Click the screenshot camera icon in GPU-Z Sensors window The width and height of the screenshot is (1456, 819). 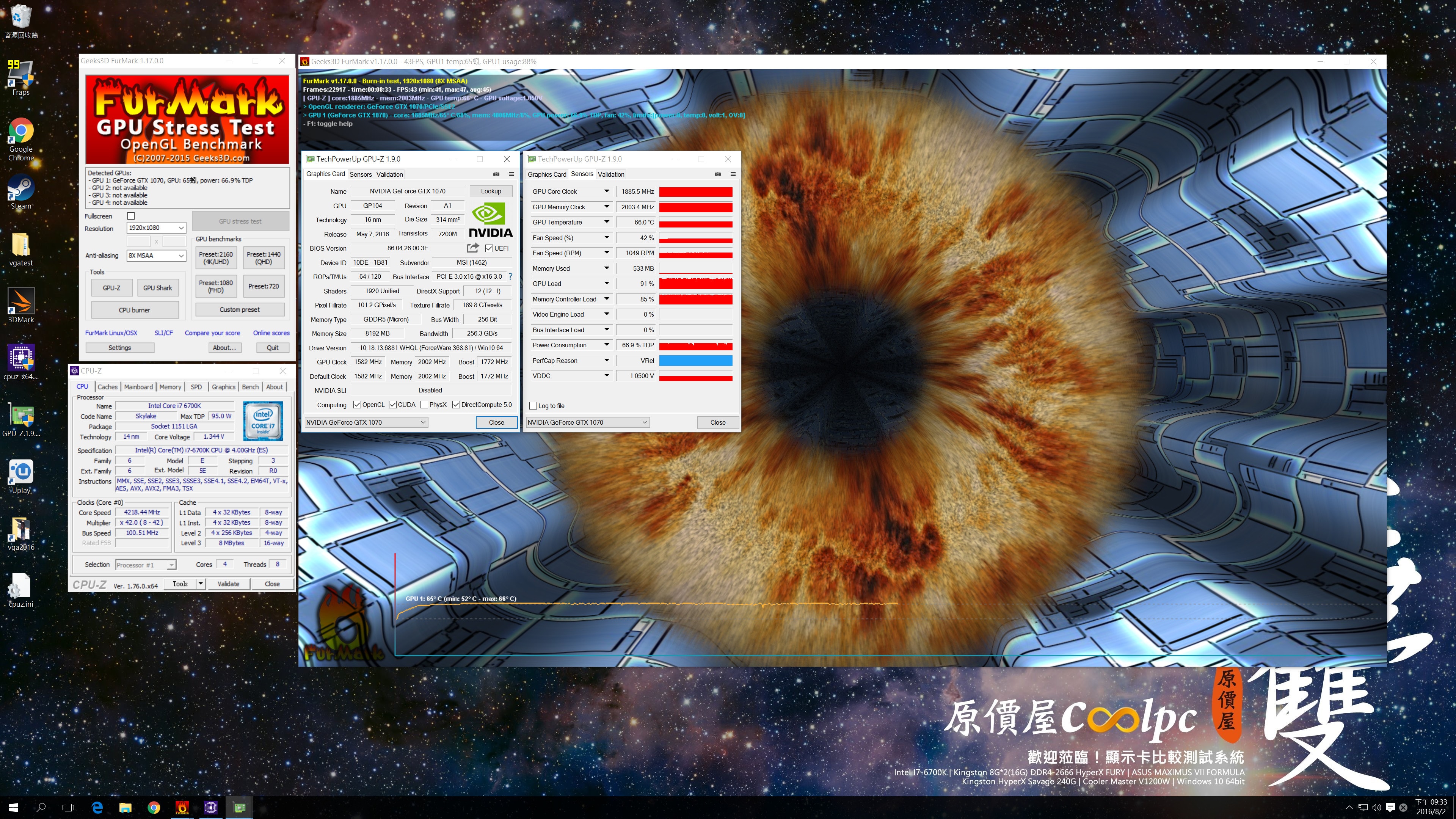718,174
